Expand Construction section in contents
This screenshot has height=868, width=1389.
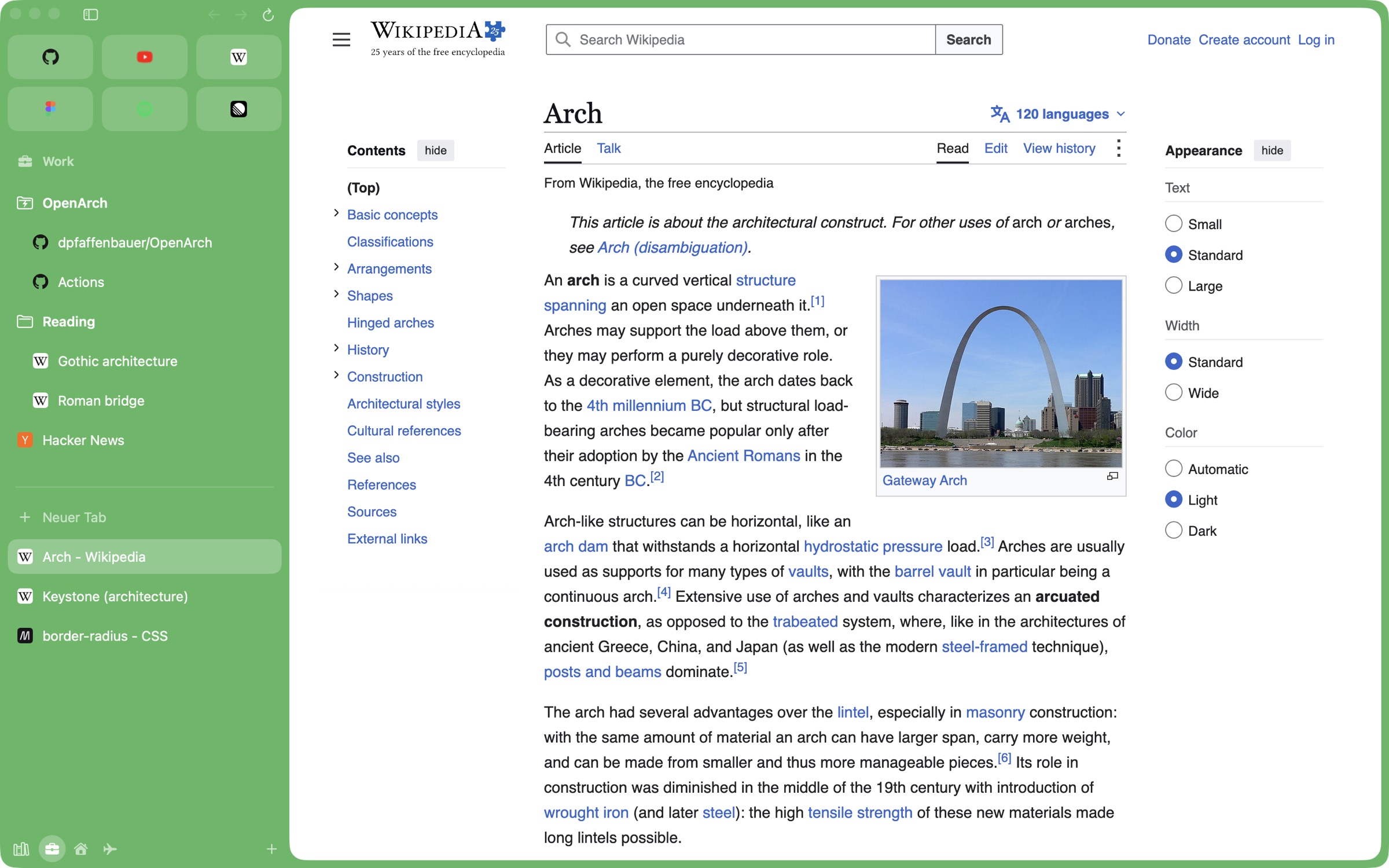[x=336, y=375]
